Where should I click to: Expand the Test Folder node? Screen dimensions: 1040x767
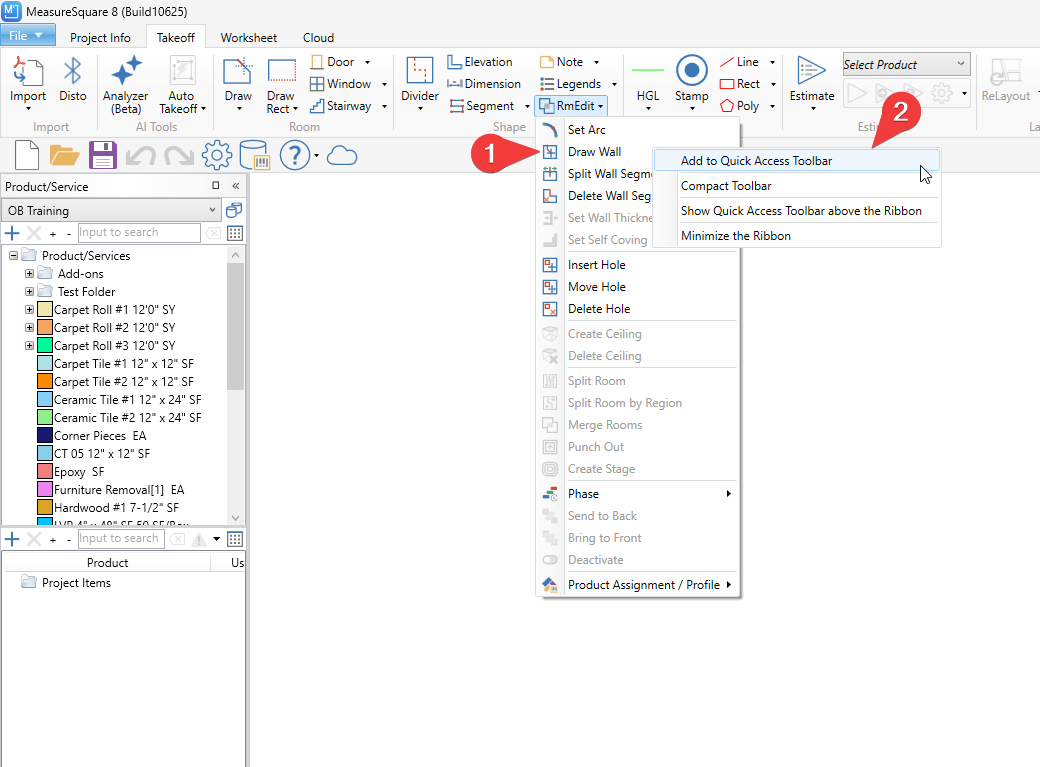tap(29, 291)
